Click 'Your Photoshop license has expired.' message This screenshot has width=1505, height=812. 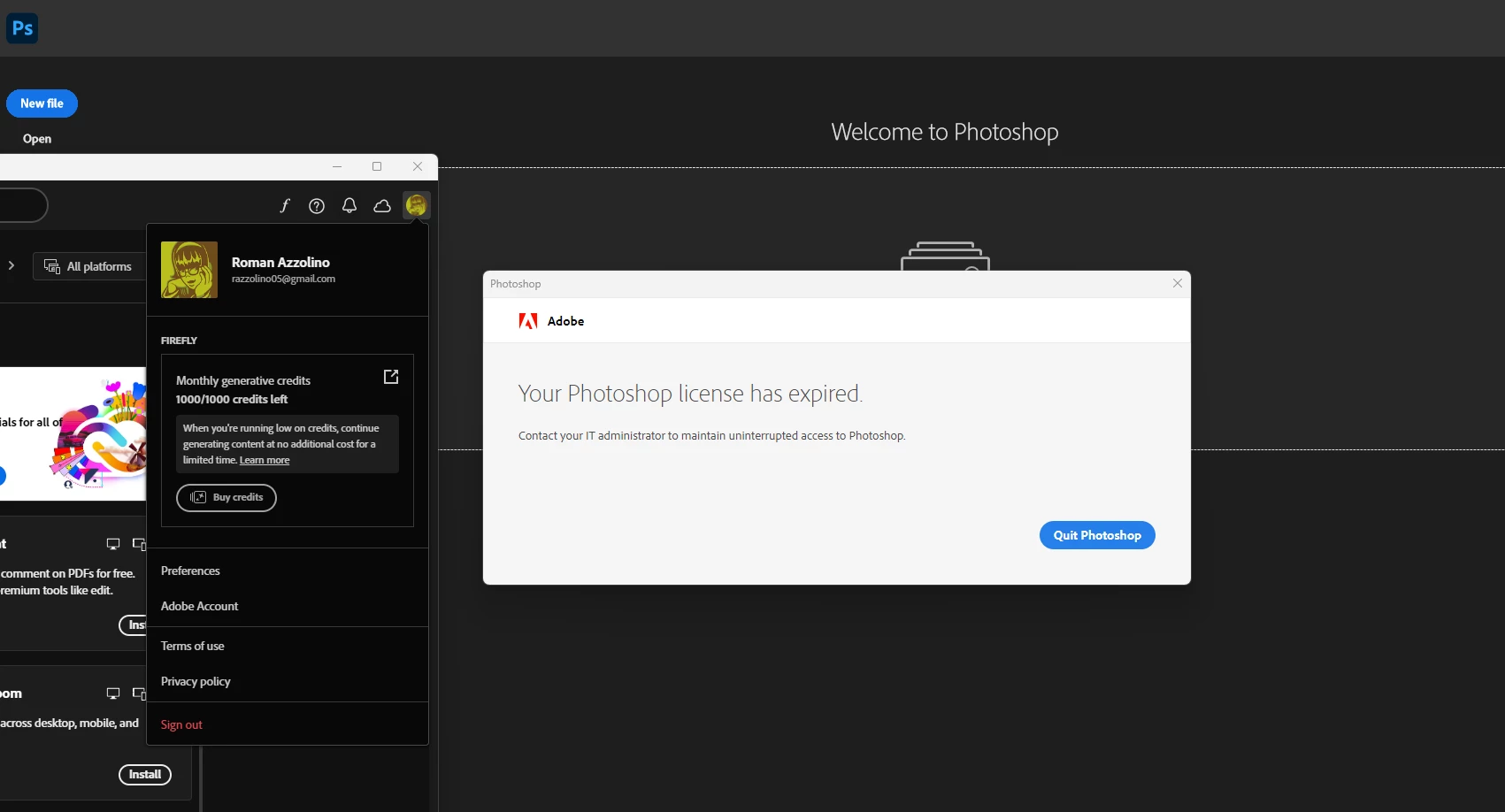click(690, 394)
